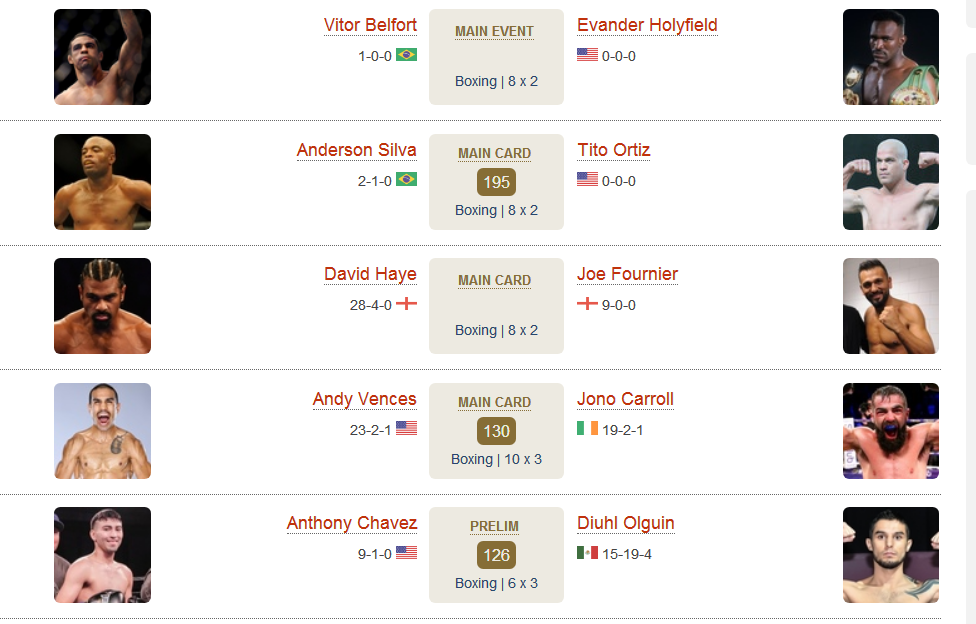
Task: Click the MAIN CARD label in the Silva vs Ortiz bout
Action: coord(494,154)
